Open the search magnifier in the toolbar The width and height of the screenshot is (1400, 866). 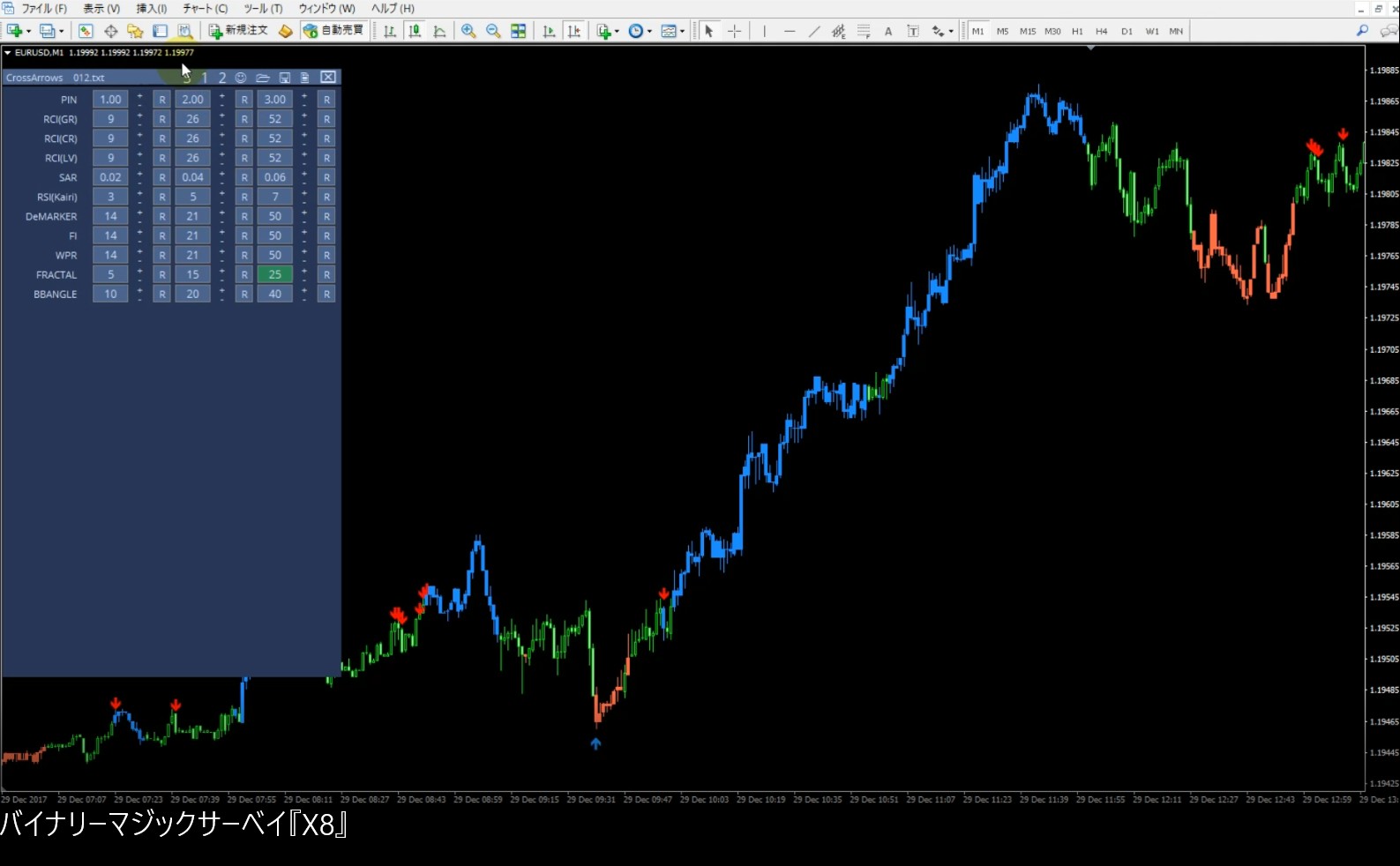click(x=1362, y=31)
